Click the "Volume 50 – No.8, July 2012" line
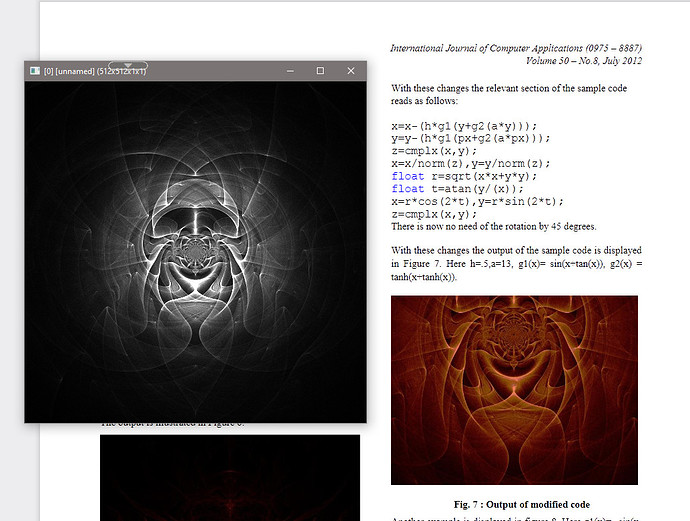 point(571,61)
